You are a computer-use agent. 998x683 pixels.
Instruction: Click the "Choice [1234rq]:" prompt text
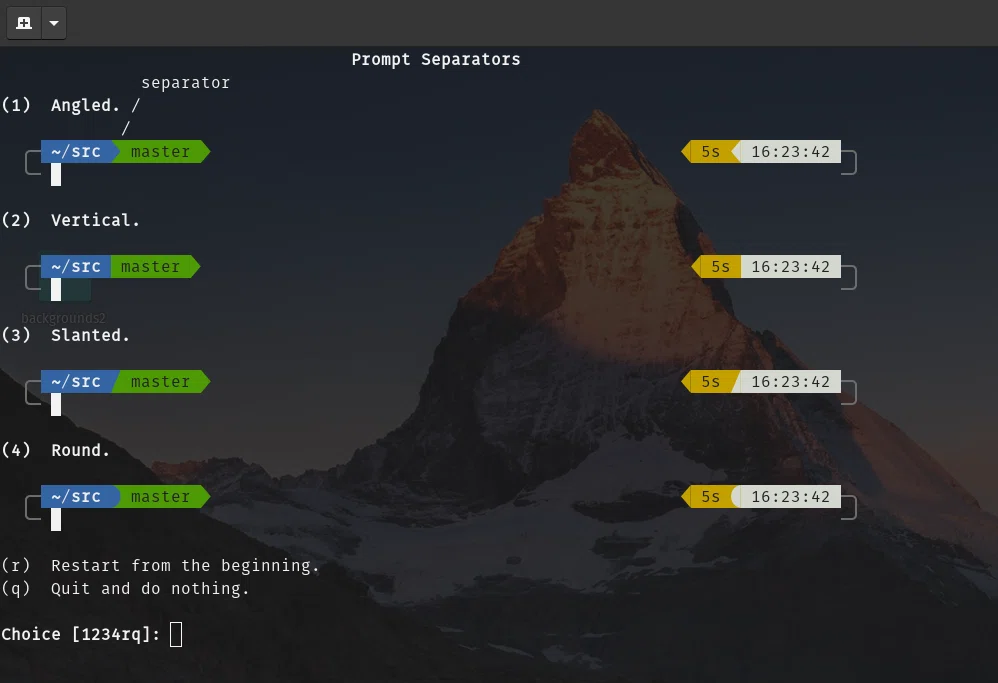81,635
